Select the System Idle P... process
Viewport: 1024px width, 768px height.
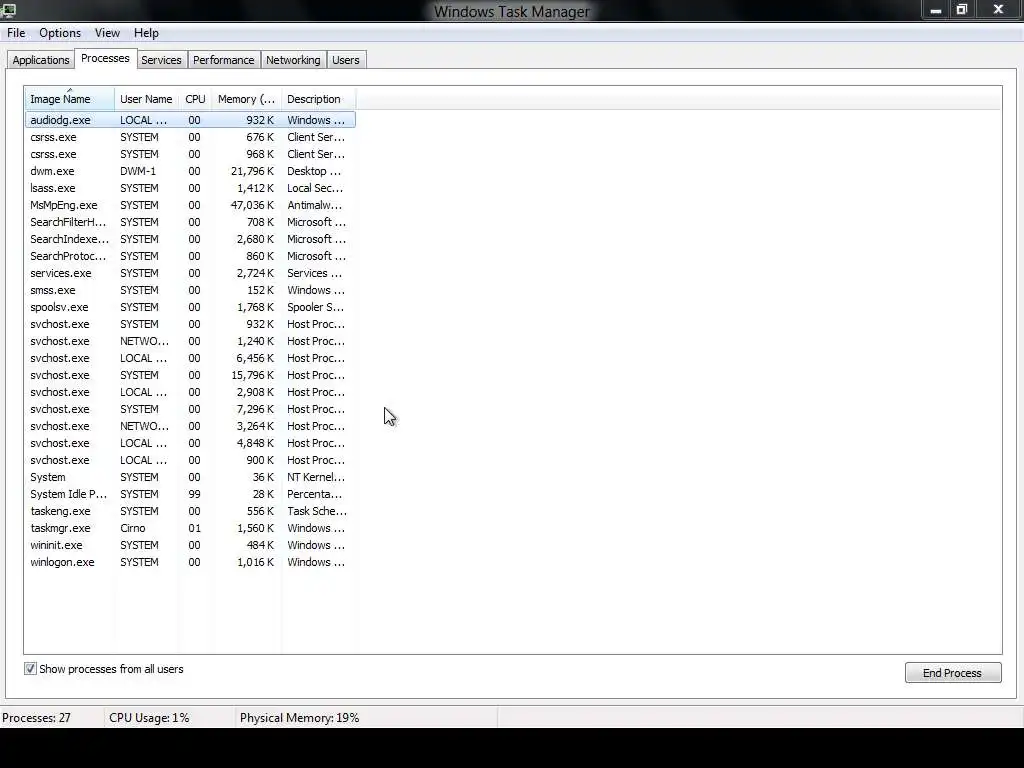pos(190,494)
